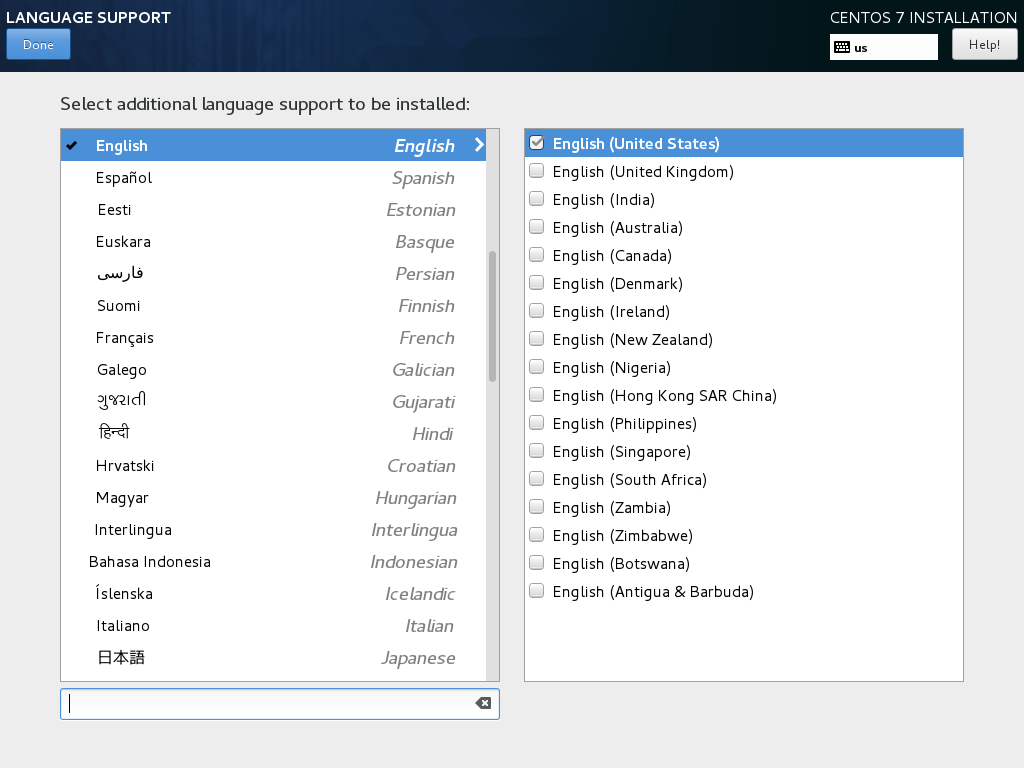Enable English (United Kingdom) support
1024x768 pixels.
click(536, 170)
